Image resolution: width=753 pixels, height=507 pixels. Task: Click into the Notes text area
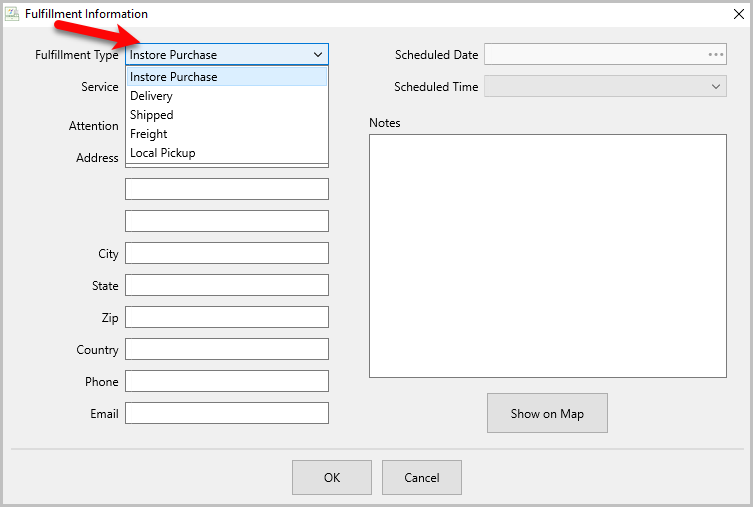click(x=547, y=256)
